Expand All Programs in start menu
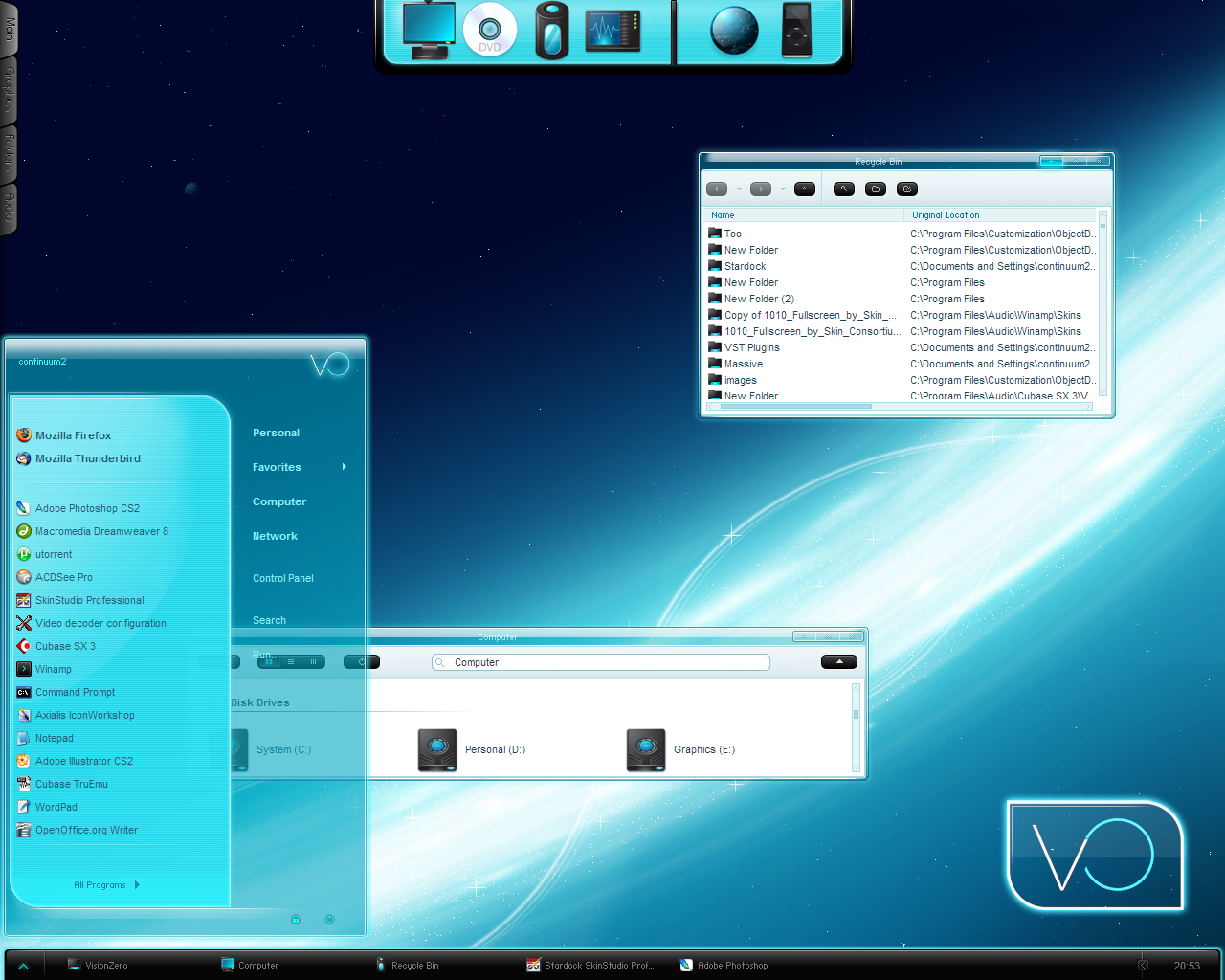Viewport: 1225px width, 980px height. pos(106,885)
